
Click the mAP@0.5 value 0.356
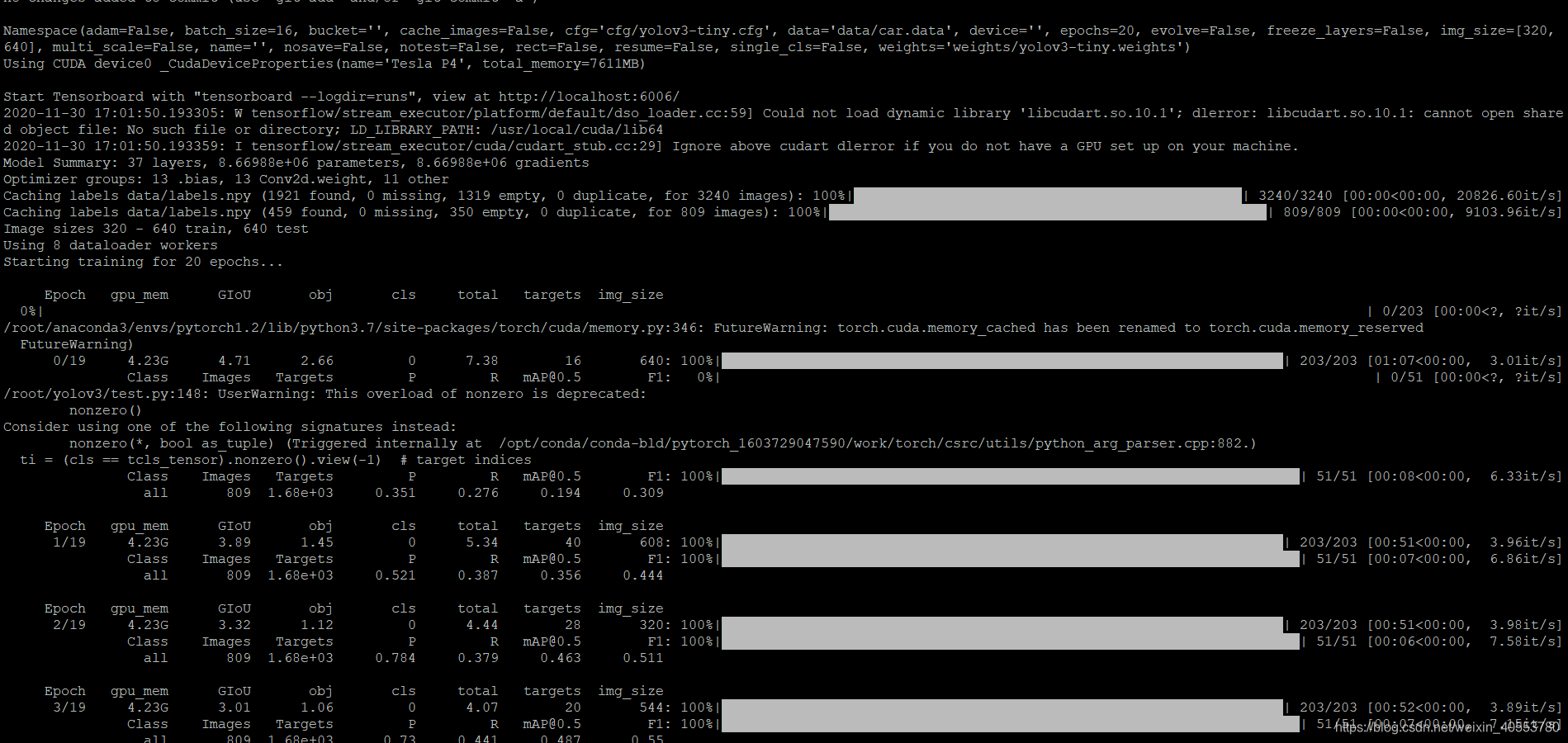pyautogui.click(x=561, y=575)
